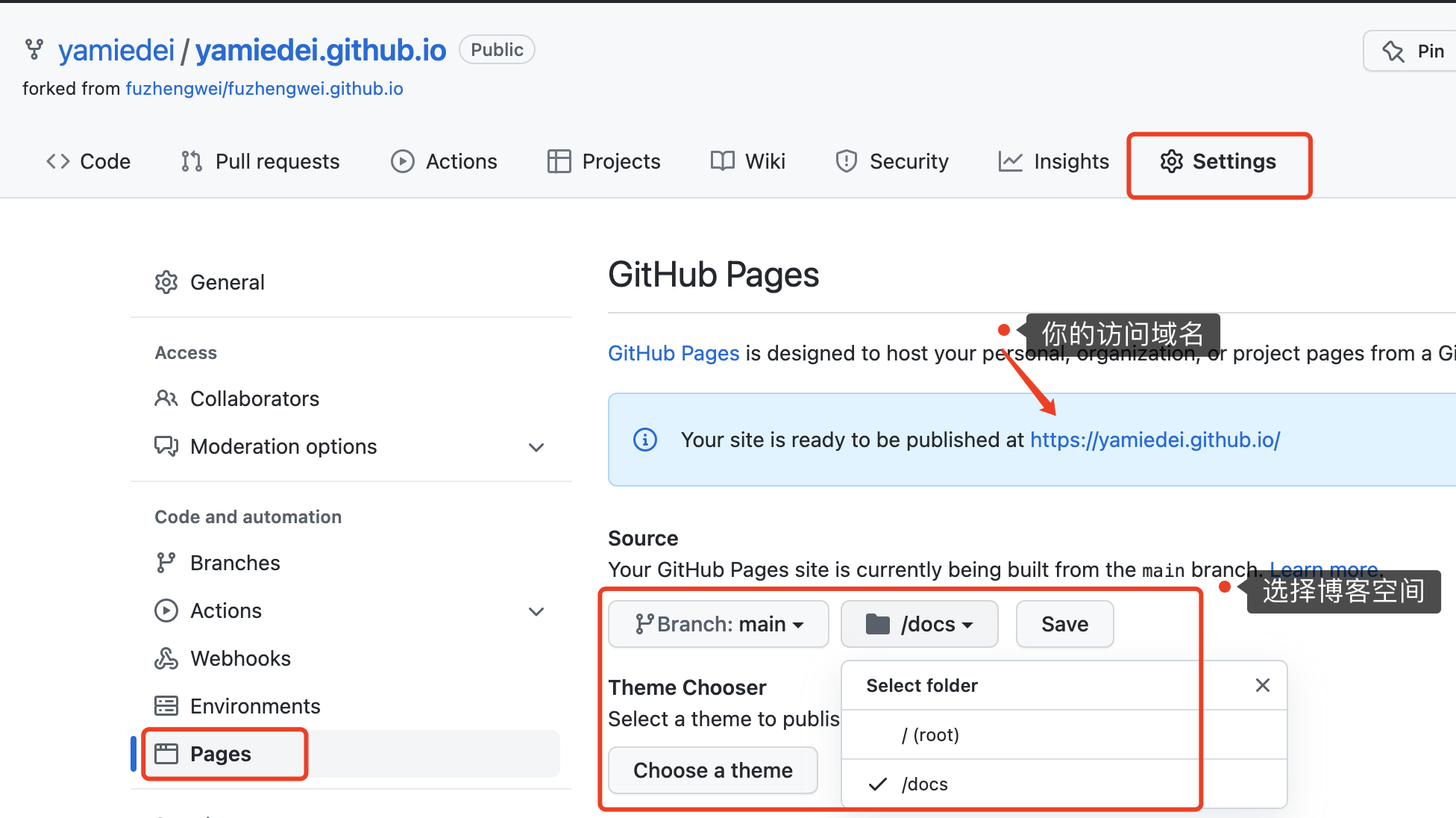Click Choose a theme button

coord(713,770)
